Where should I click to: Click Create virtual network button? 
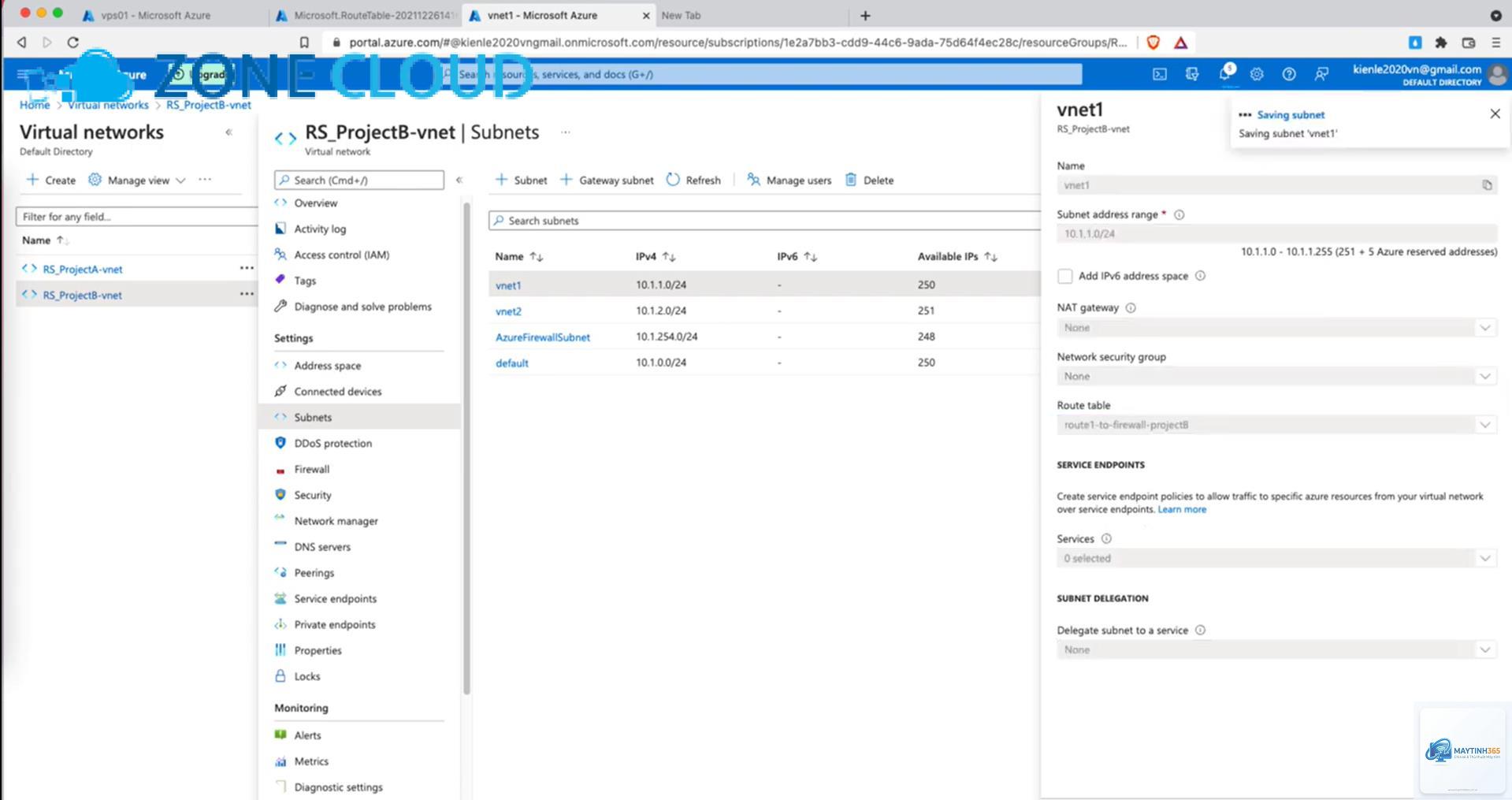pos(51,180)
